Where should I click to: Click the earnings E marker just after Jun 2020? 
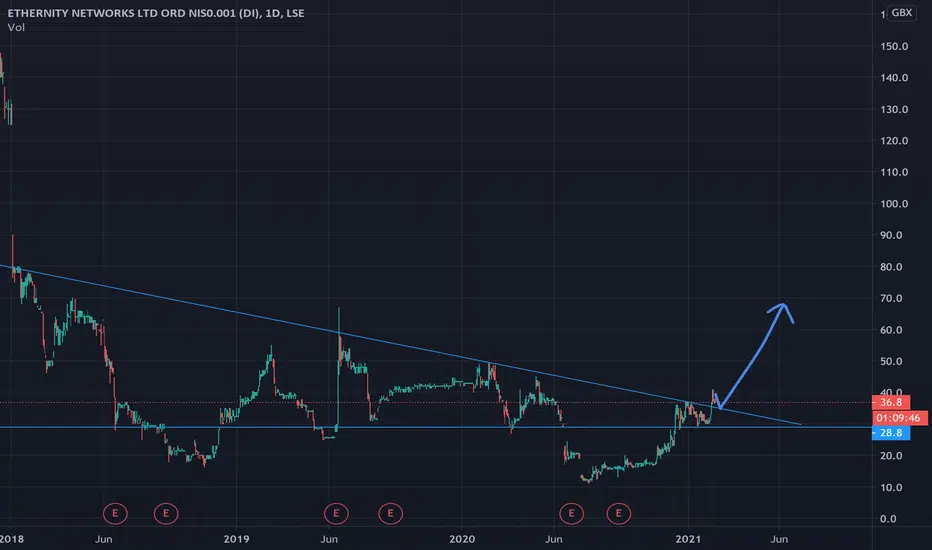[571, 513]
